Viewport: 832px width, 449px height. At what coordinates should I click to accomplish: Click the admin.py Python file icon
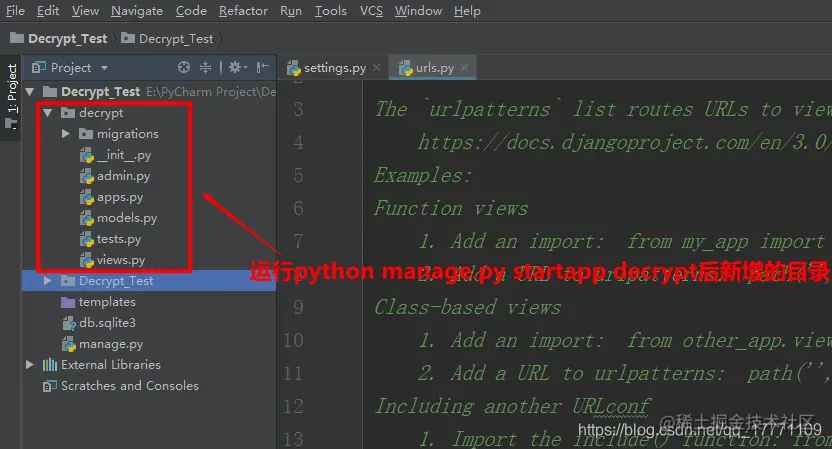(86, 176)
